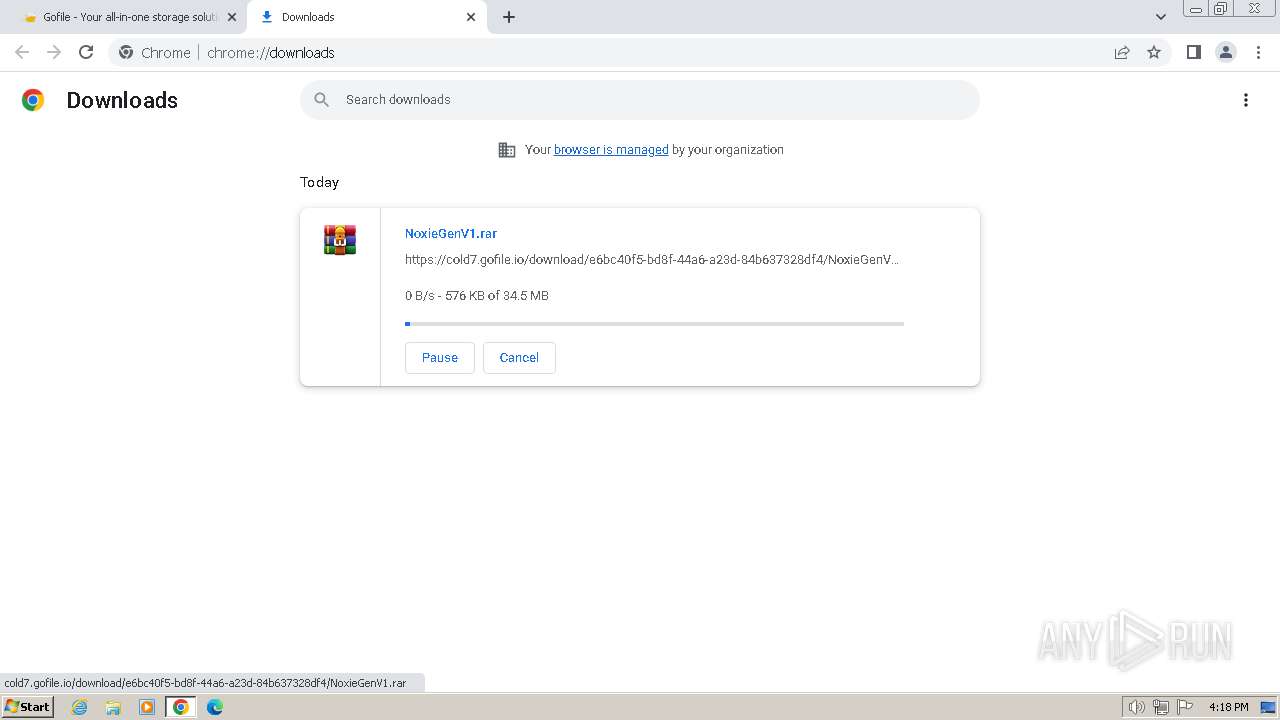Click the WinRAR archive file icon
Screen dimensions: 1280x720
click(x=340, y=240)
